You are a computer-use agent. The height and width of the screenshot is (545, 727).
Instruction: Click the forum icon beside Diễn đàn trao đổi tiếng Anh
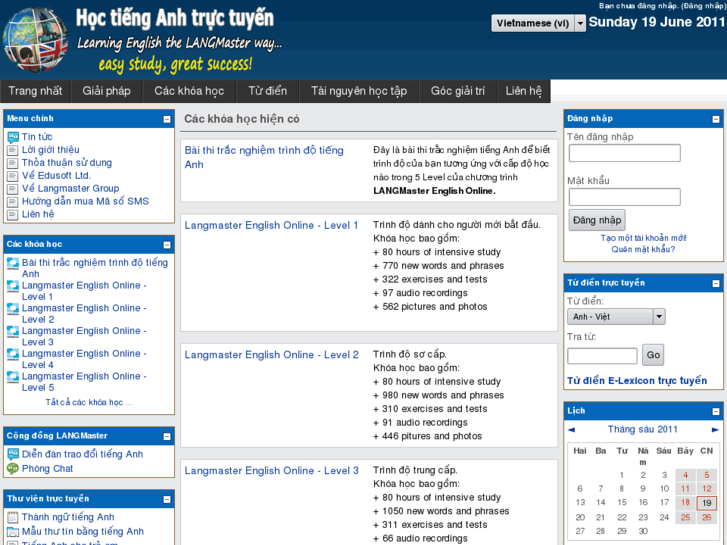(x=13, y=455)
